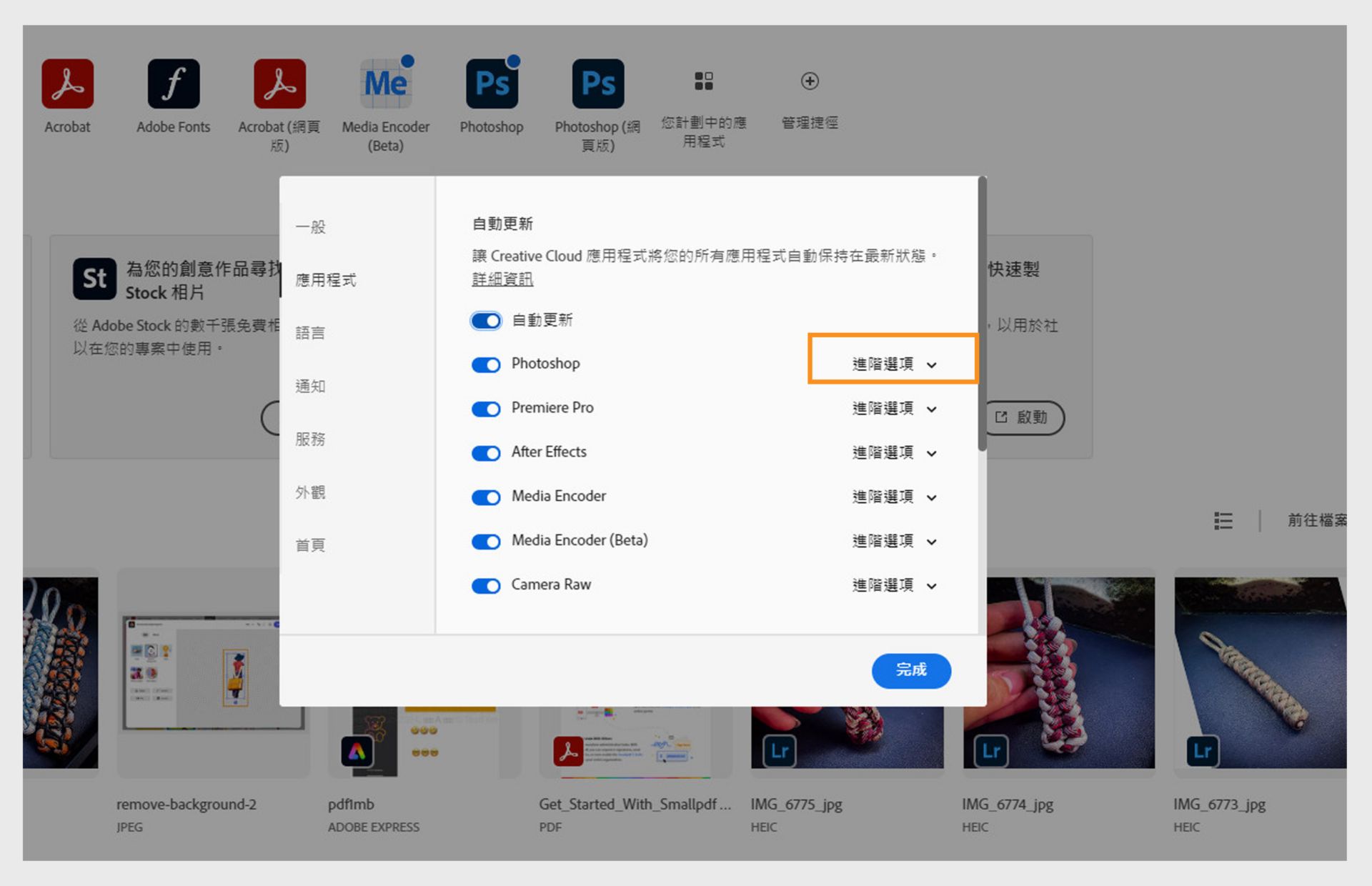
Task: Open the 詳細資訊 link
Action: pos(502,279)
